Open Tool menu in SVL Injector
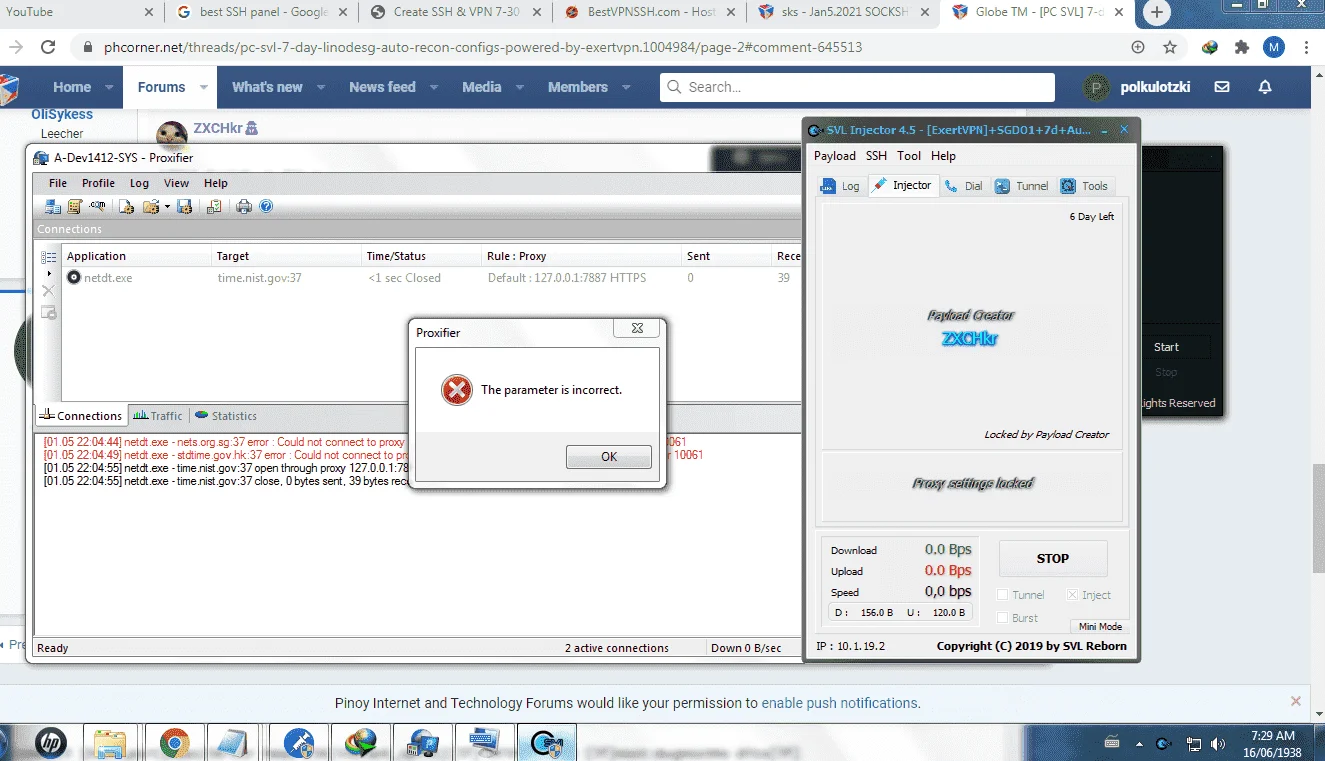The image size is (1325, 761). pyautogui.click(x=909, y=156)
